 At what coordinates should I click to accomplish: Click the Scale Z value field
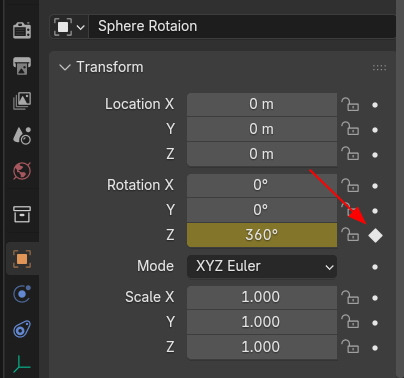click(262, 347)
